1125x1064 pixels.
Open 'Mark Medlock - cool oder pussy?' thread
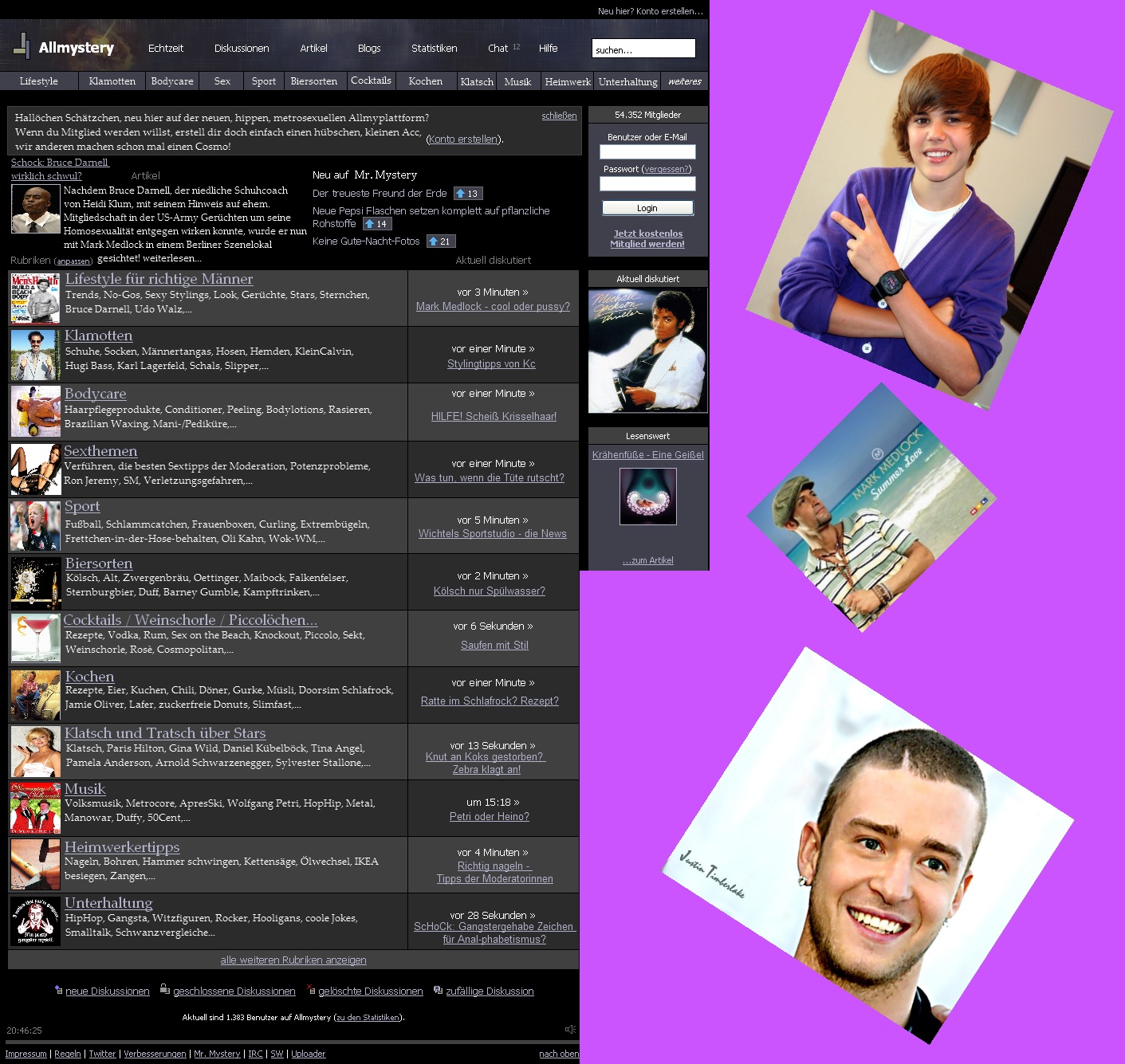pos(493,307)
